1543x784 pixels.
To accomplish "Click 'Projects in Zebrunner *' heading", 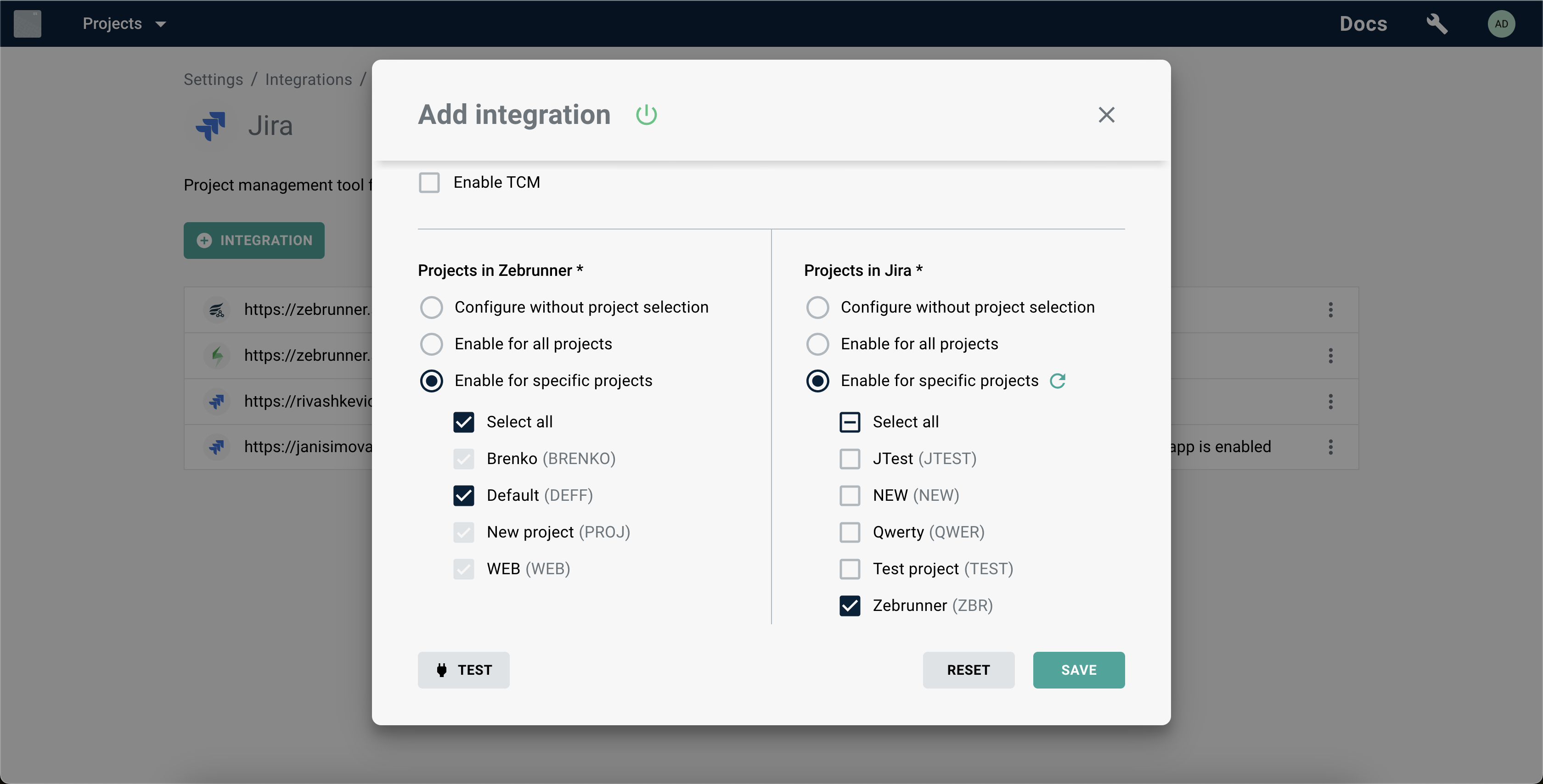I will click(501, 270).
